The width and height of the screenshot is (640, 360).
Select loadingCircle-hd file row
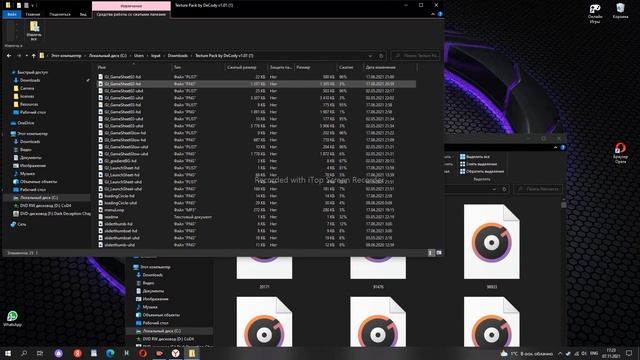tap(256, 196)
